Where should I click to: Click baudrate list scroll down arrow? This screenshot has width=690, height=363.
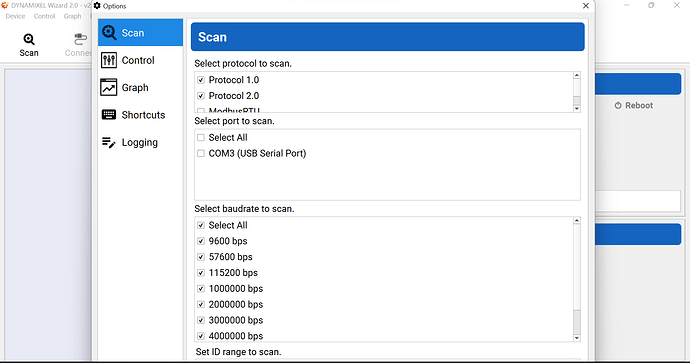point(577,338)
